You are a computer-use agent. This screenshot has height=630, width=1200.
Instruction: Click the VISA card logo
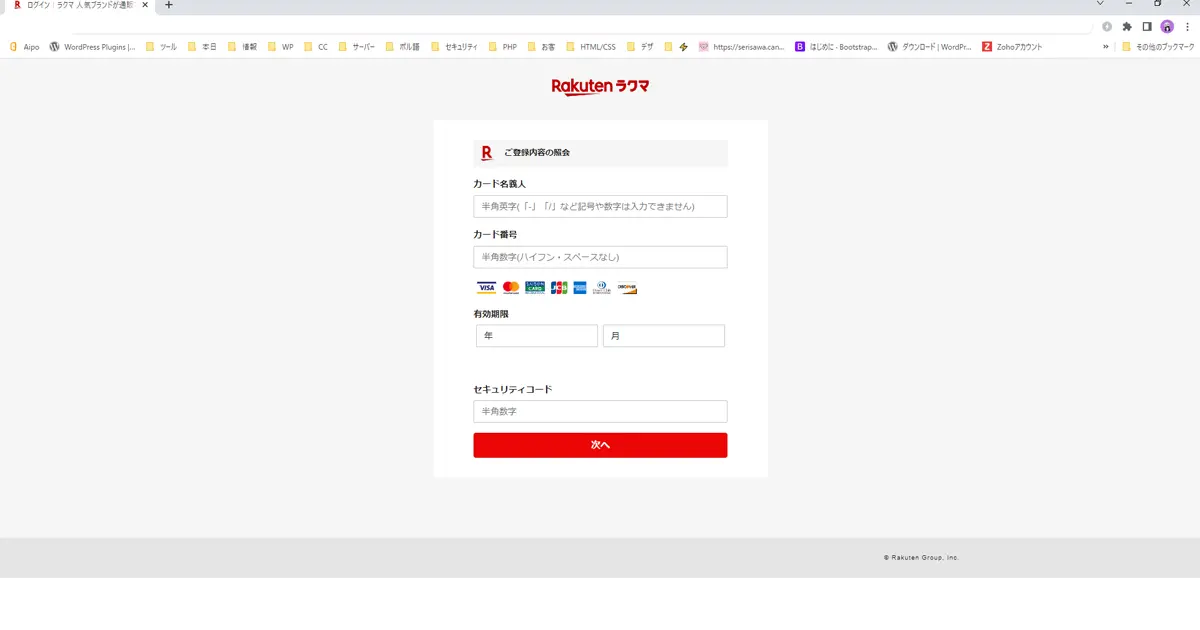486,288
